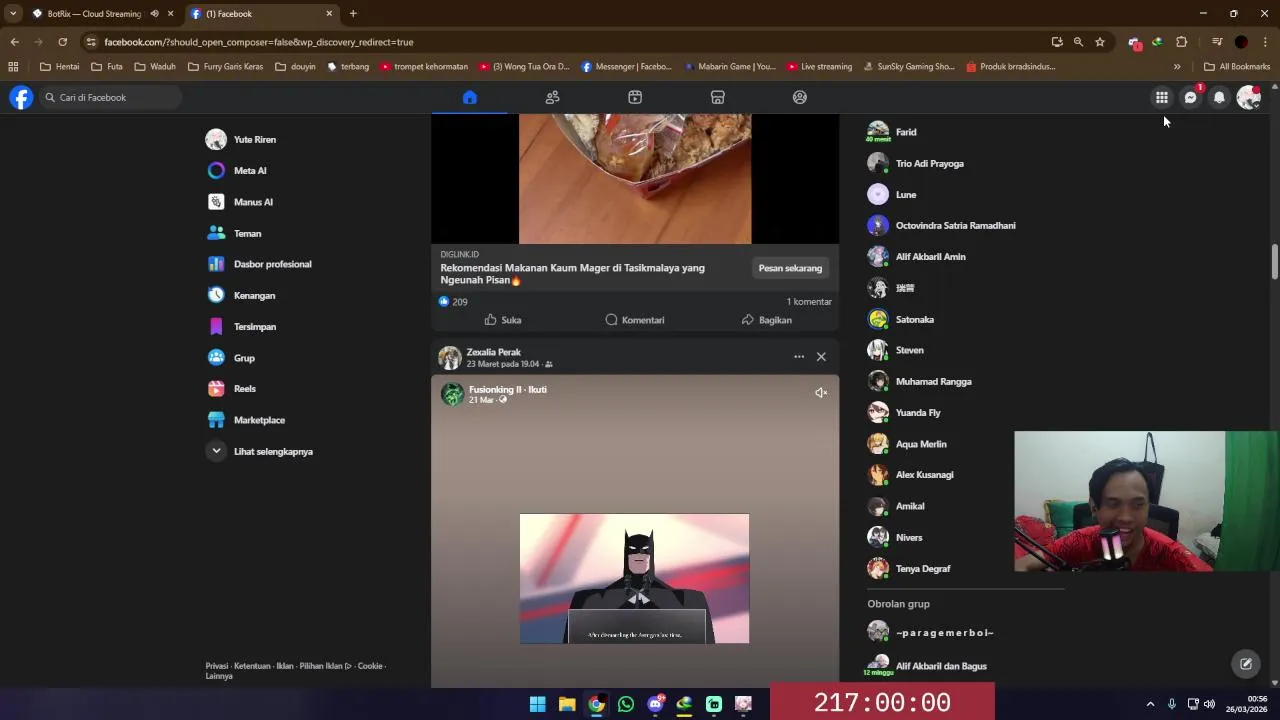This screenshot has width=1280, height=720.
Task: Open the Messenger icon with notification badge
Action: point(1190,97)
